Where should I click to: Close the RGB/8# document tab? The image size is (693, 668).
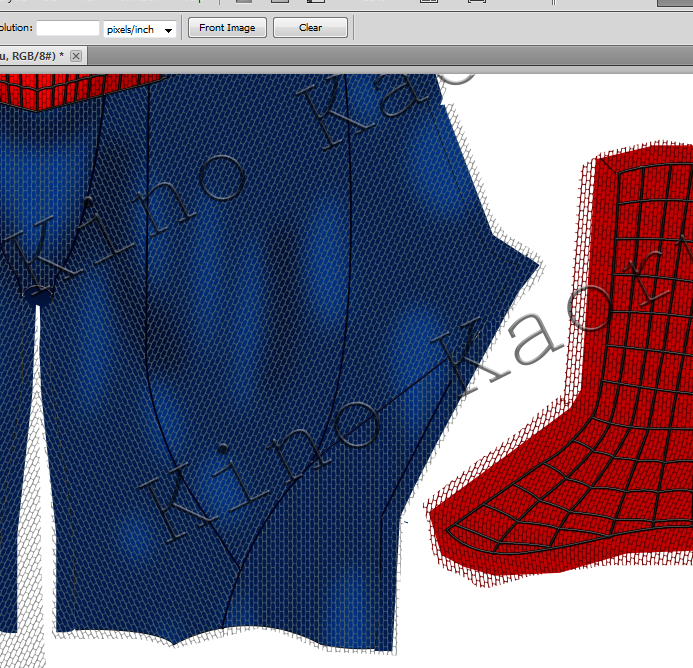click(76, 56)
